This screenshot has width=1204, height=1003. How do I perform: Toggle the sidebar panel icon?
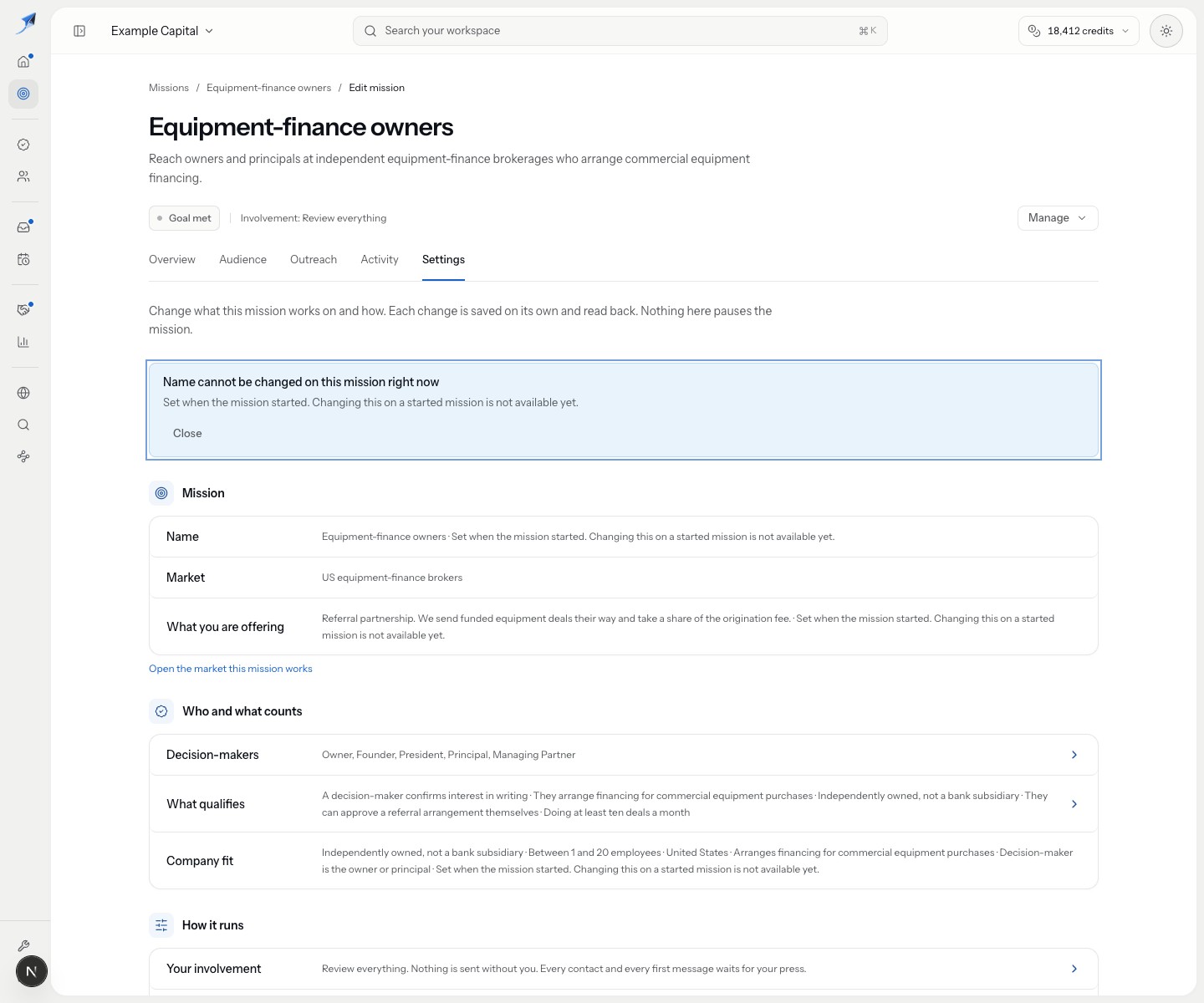pos(79,31)
